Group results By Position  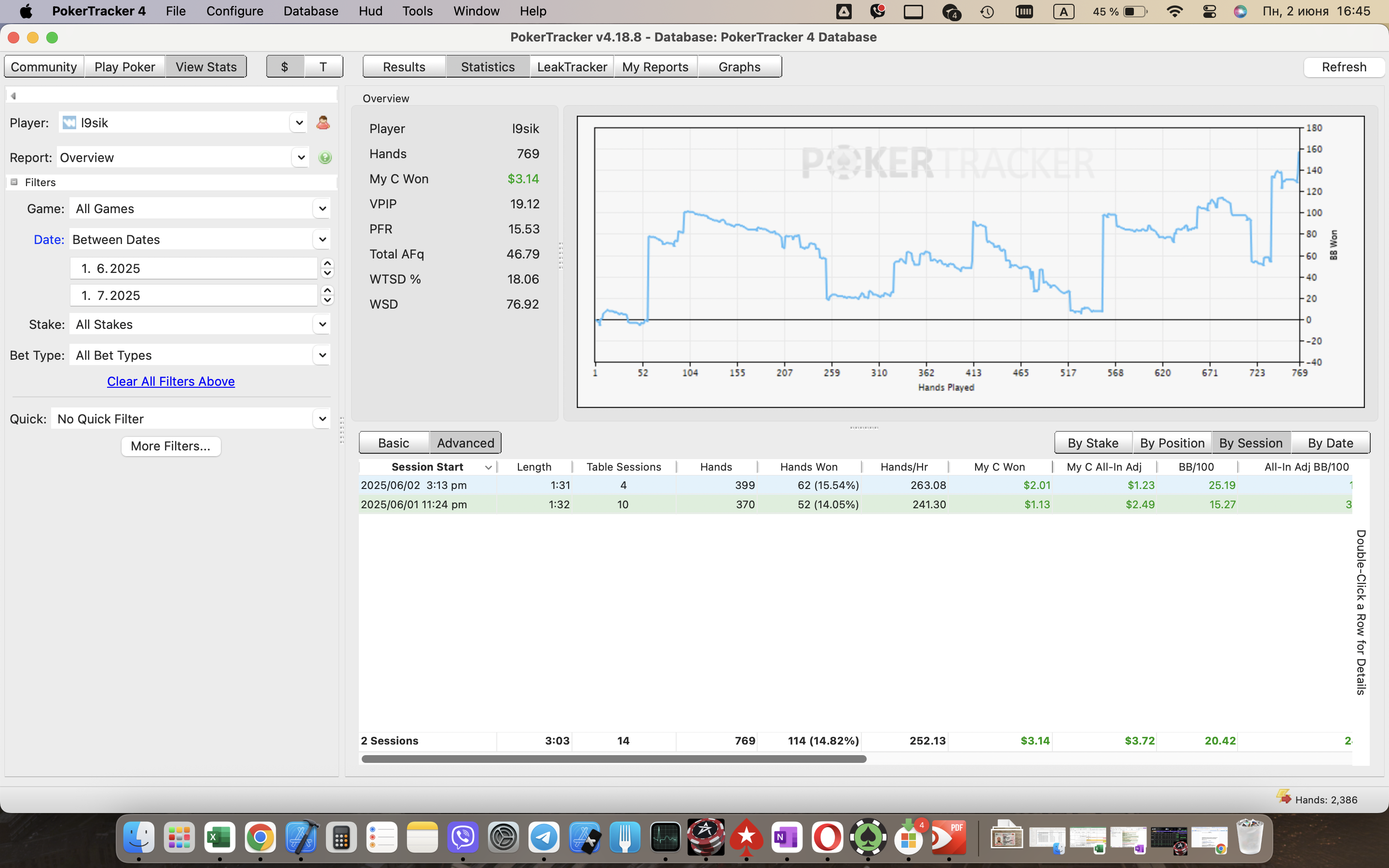(x=1172, y=443)
